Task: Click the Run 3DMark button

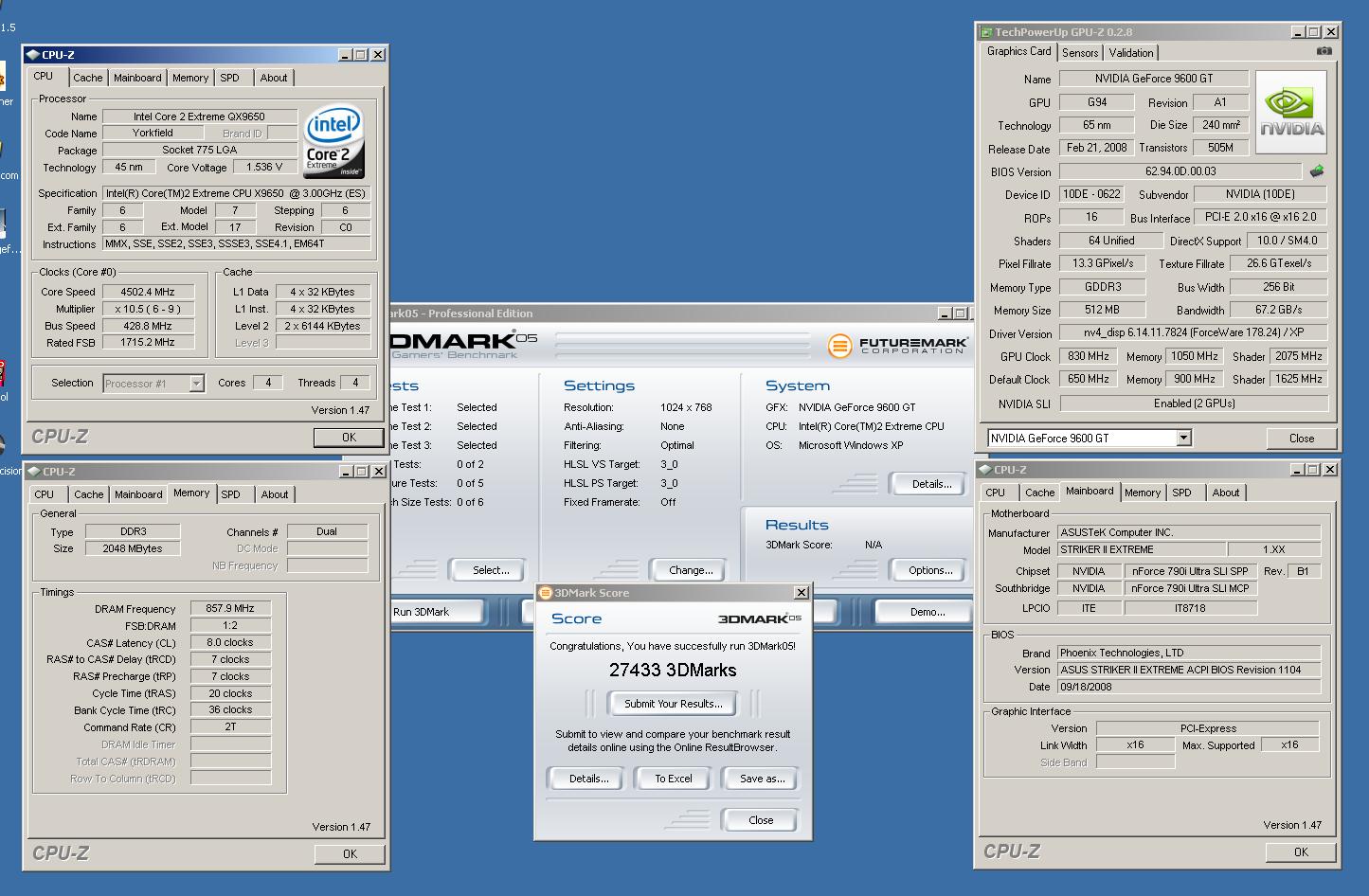Action: pyautogui.click(x=437, y=612)
